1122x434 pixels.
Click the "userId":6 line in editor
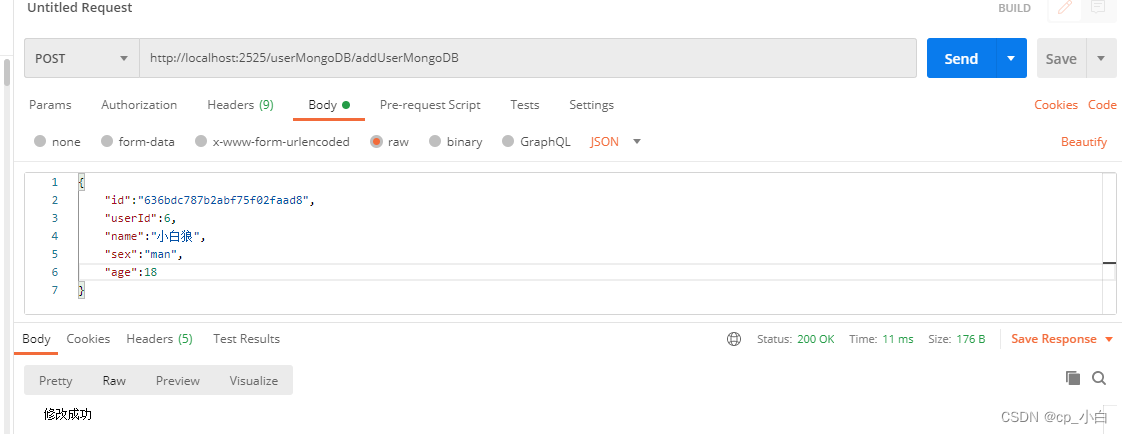140,218
